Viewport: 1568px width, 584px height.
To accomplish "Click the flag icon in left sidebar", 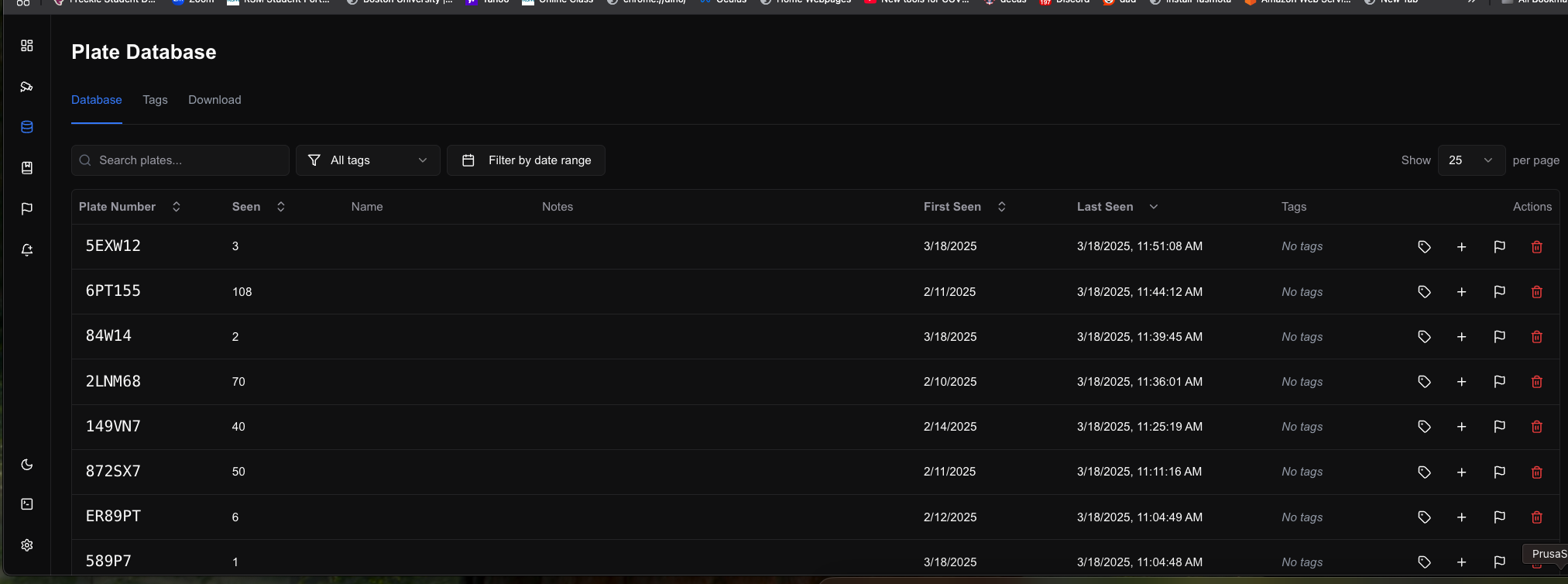I will point(27,208).
